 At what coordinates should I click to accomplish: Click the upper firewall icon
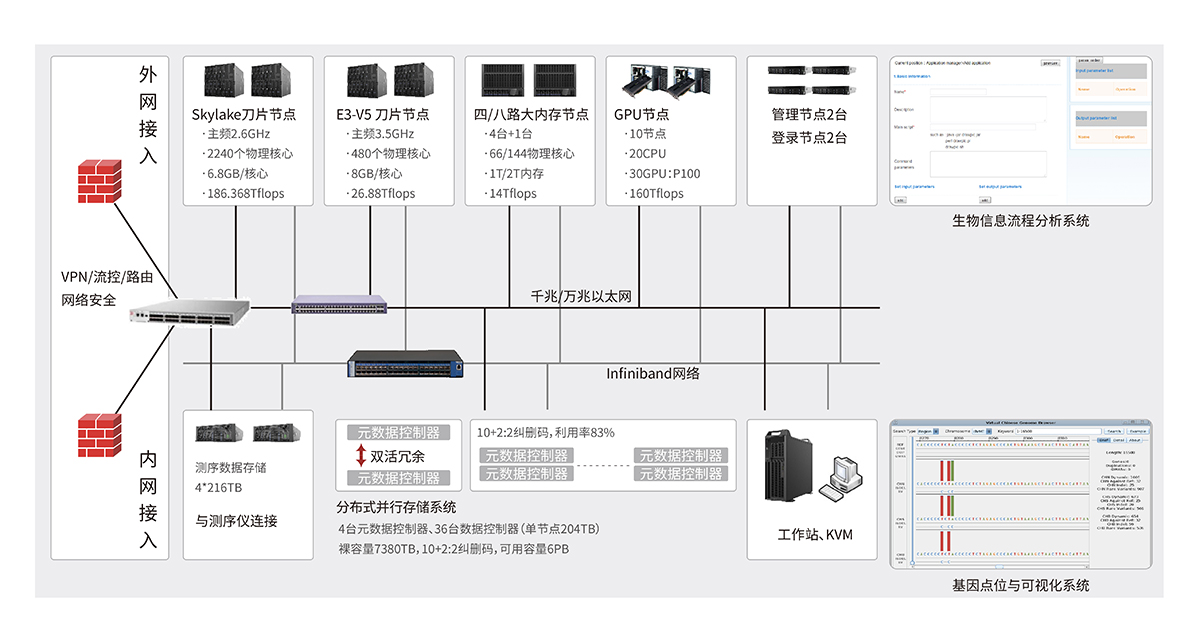100,182
